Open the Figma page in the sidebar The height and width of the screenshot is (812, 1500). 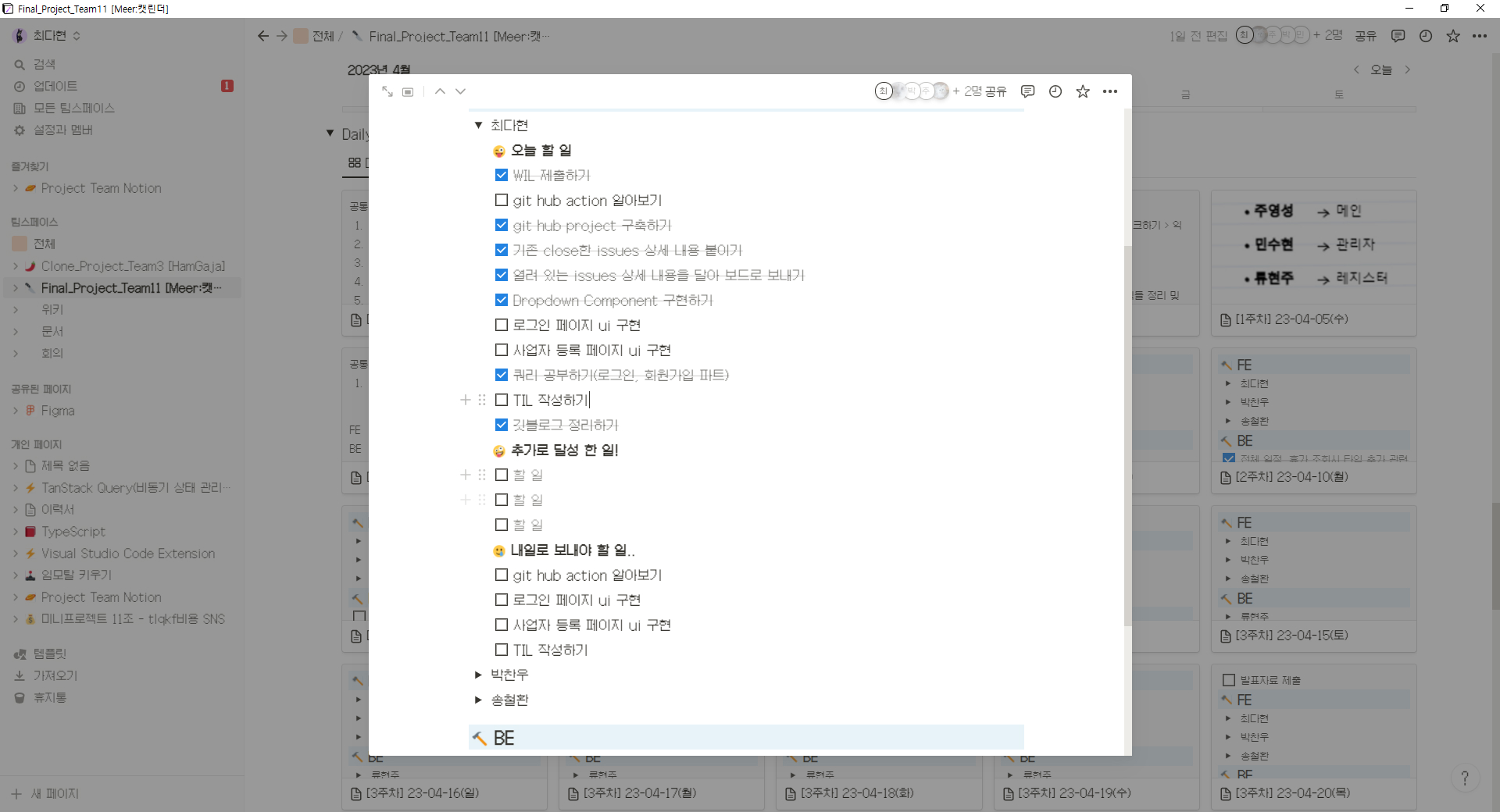58,411
